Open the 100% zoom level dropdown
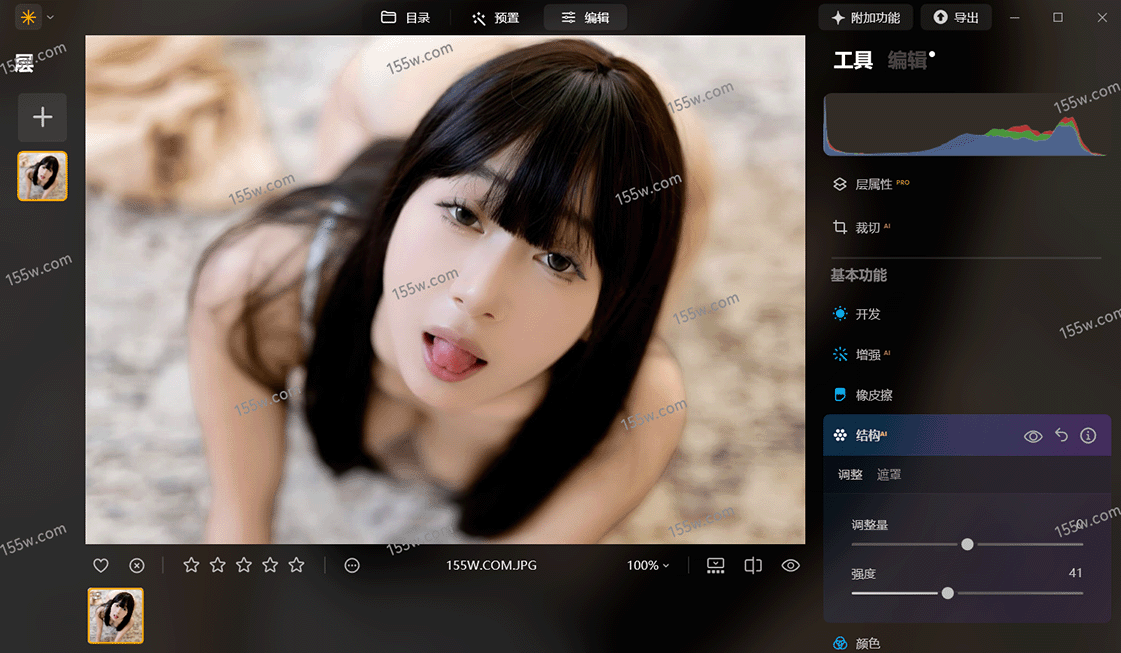Viewport: 1121px width, 653px height. pyautogui.click(x=648, y=566)
